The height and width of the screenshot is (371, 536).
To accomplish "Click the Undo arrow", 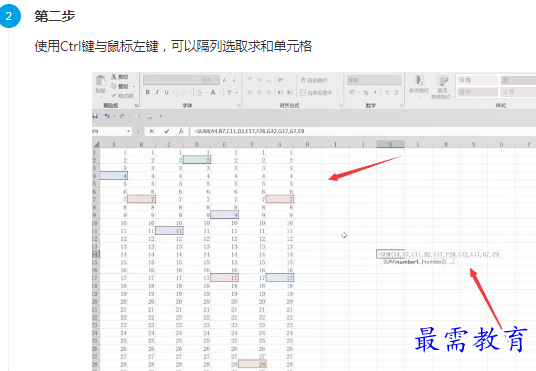I will [x=107, y=116].
